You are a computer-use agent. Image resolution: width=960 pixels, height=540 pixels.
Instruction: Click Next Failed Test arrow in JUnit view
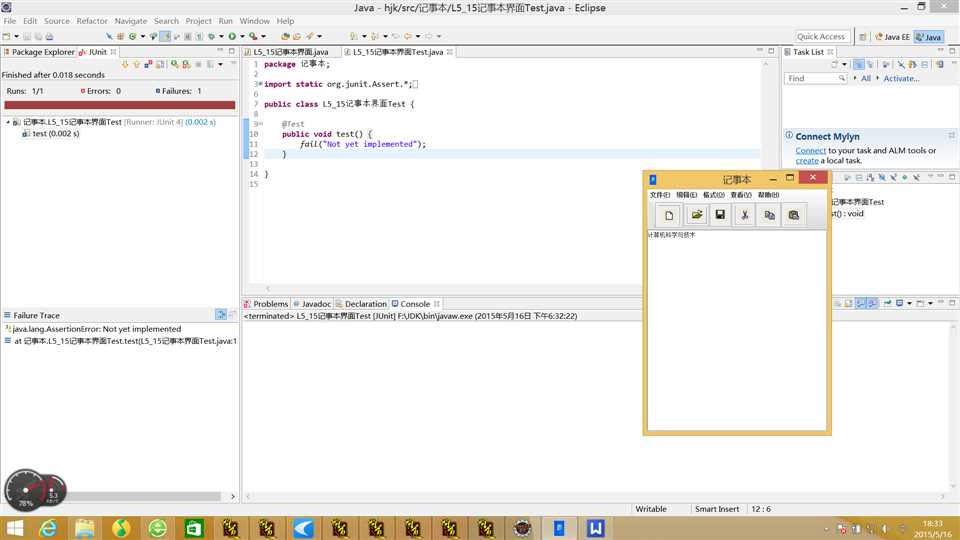click(125, 64)
